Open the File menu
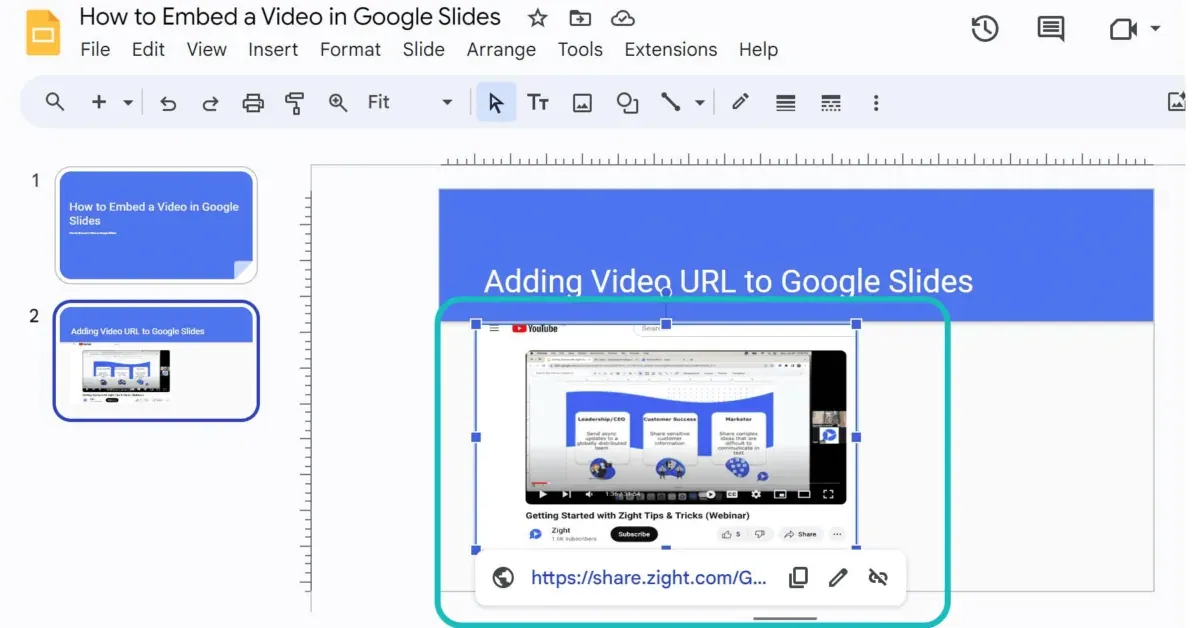1200x628 pixels. coord(95,50)
